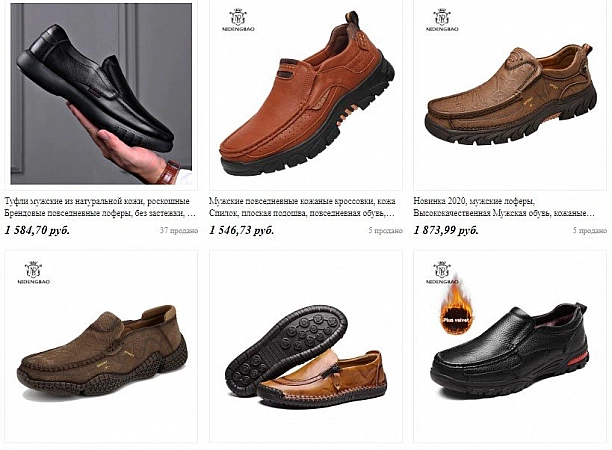
Task: Click the price 1 584,70 руб.
Action: pos(37,230)
